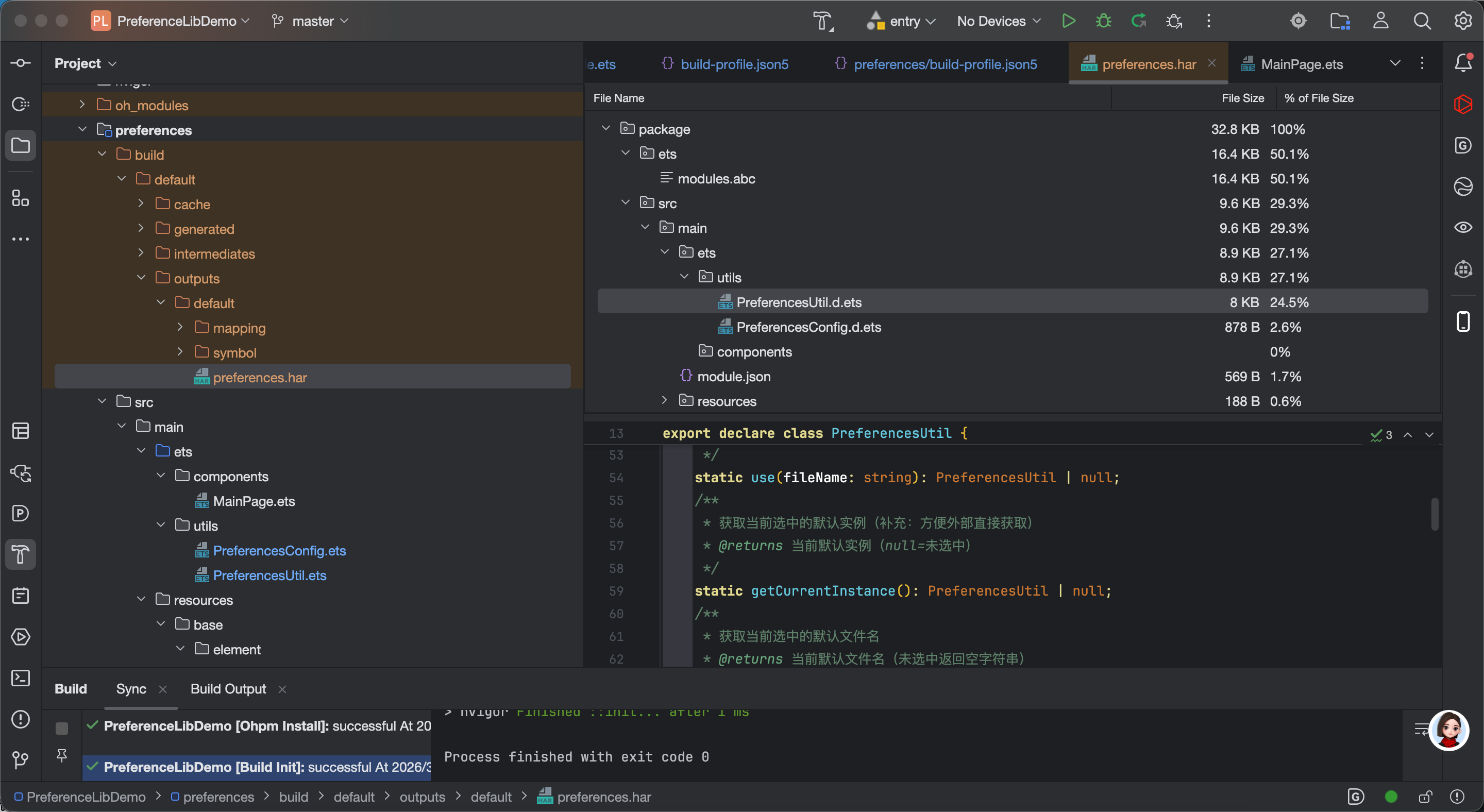This screenshot has height=812, width=1484.
Task: Collapse the utils folder in har viewer
Action: 684,277
